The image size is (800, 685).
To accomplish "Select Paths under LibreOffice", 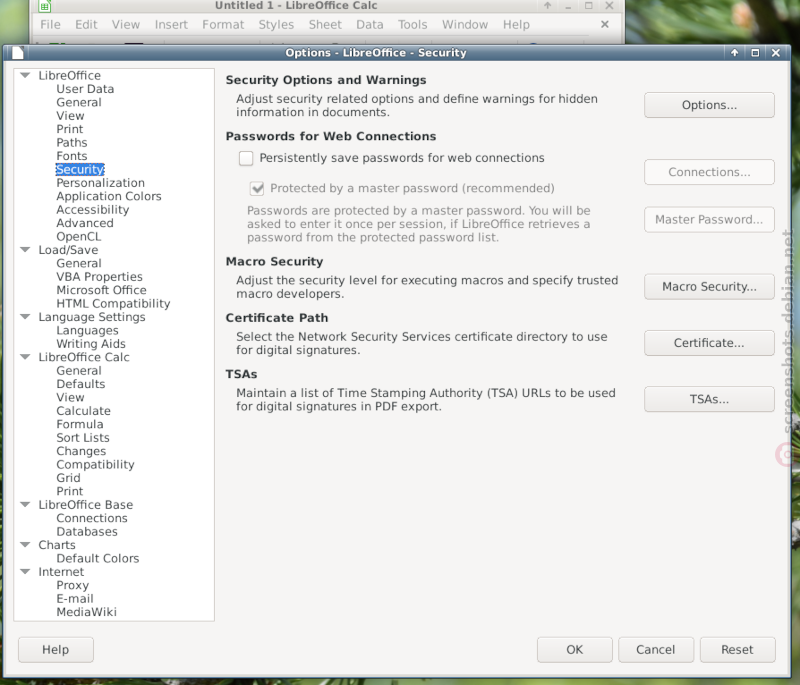I will pos(72,143).
